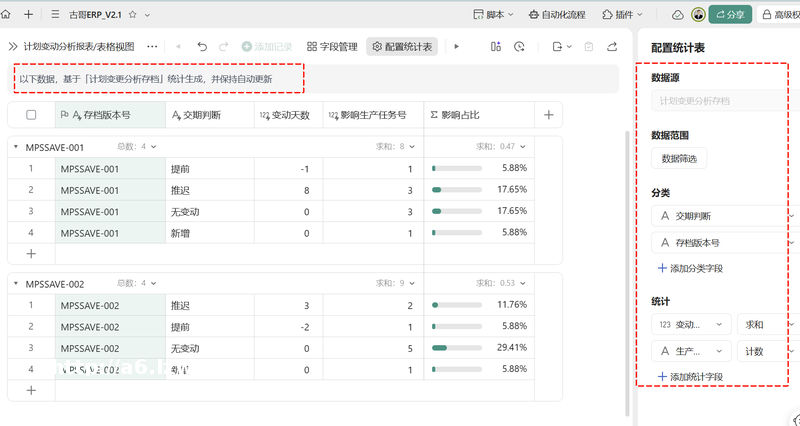Collapse the MPSSAVE-002 group

point(15,283)
